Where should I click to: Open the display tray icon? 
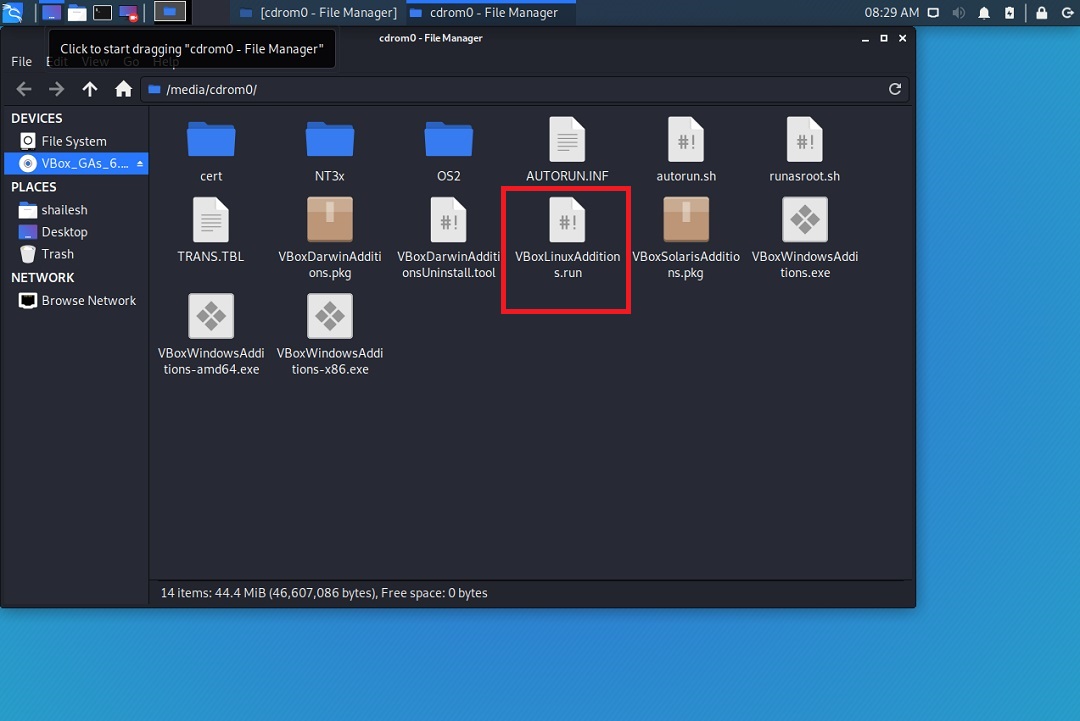click(x=933, y=12)
